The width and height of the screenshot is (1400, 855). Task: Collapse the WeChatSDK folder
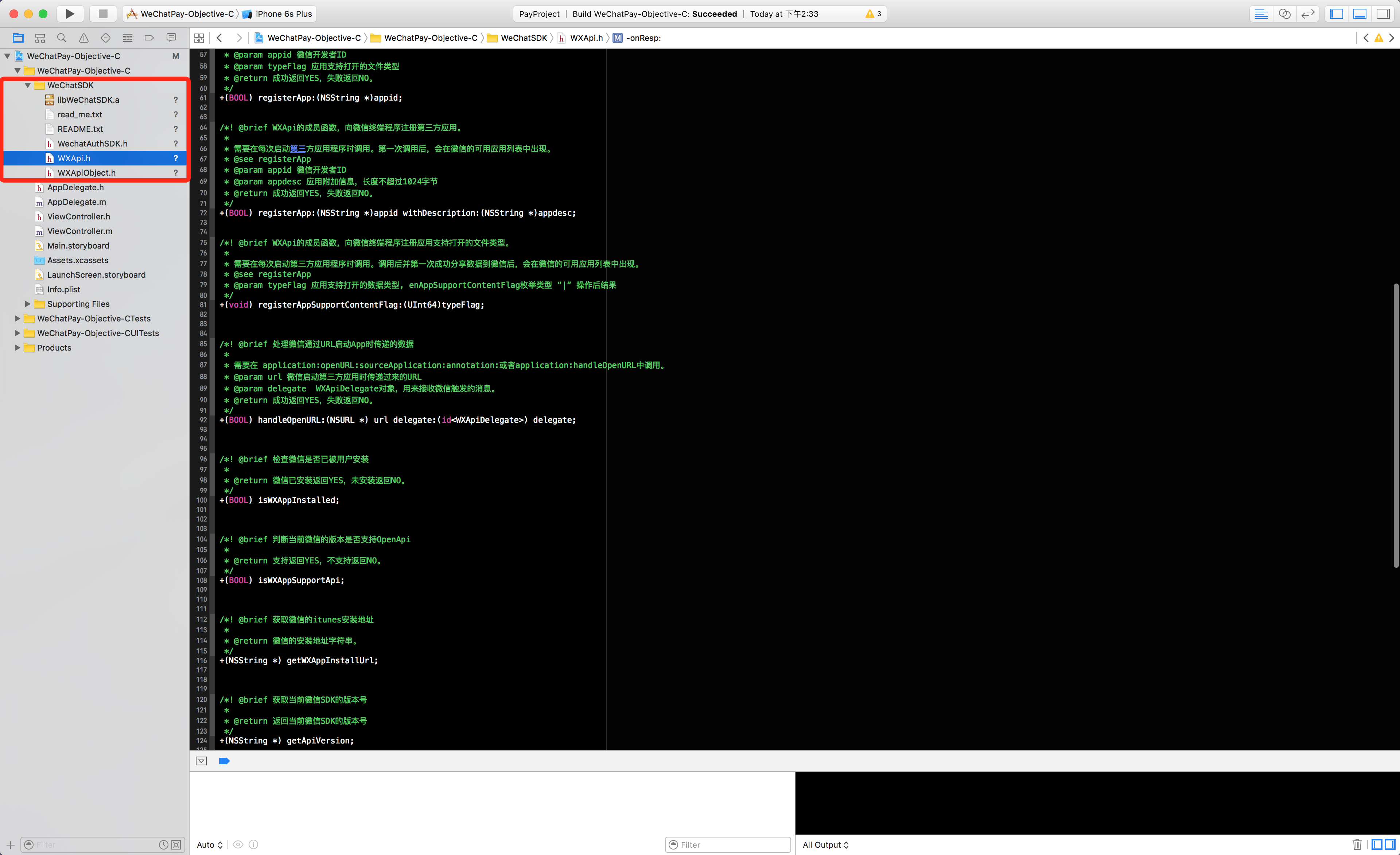[27, 85]
